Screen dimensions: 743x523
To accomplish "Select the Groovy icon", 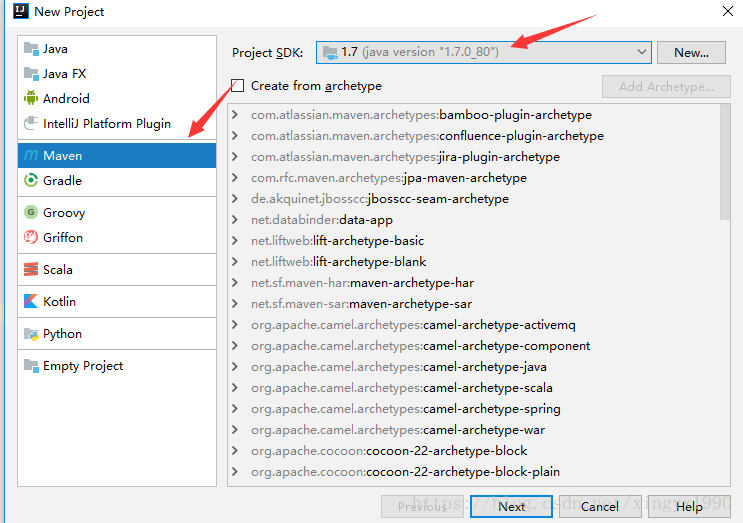I will coord(30,213).
